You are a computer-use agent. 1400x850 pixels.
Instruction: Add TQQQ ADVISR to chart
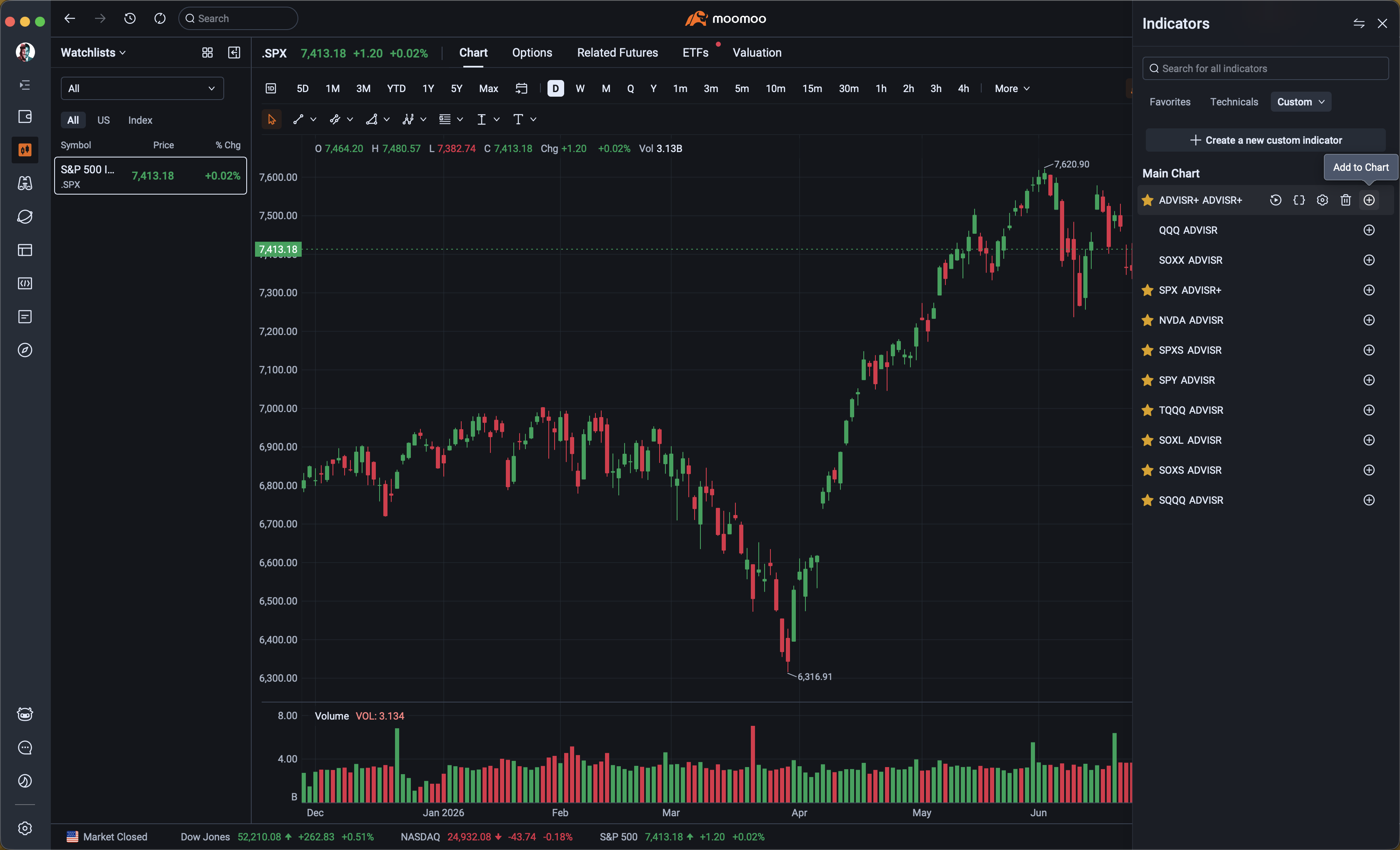point(1369,410)
